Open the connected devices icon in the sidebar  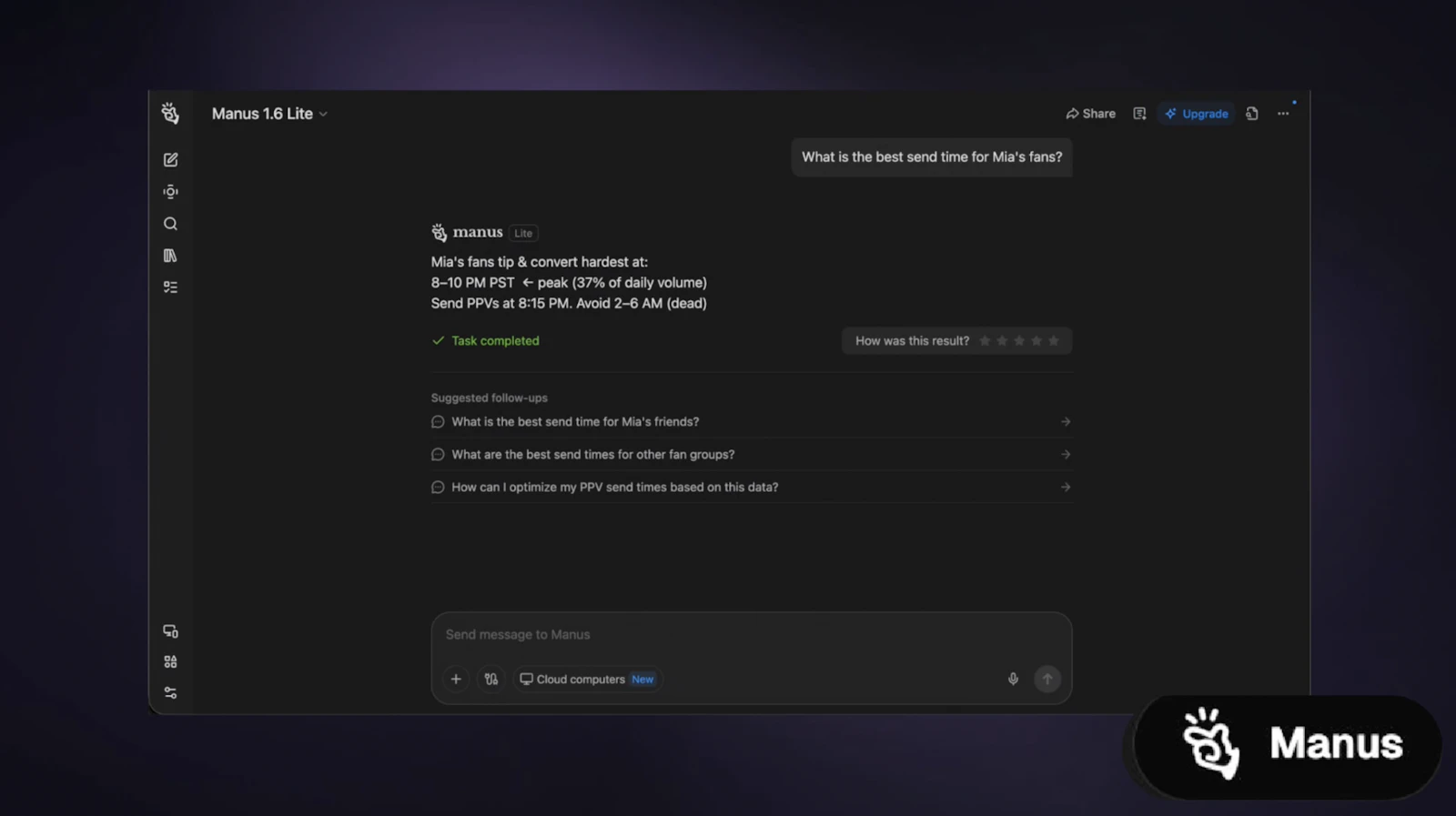click(170, 631)
